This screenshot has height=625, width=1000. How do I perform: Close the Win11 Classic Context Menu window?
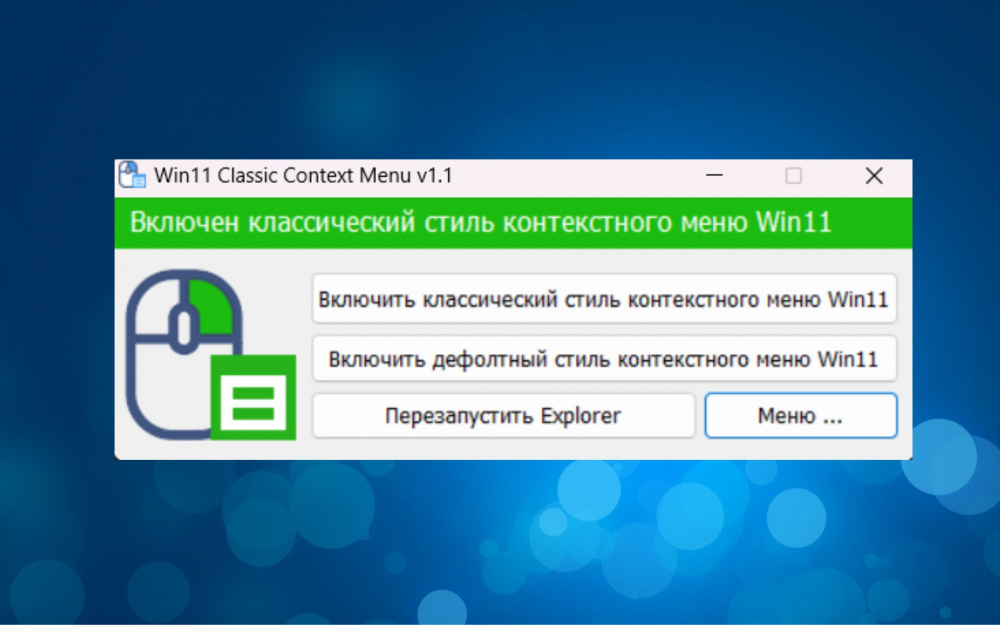pos(874,175)
